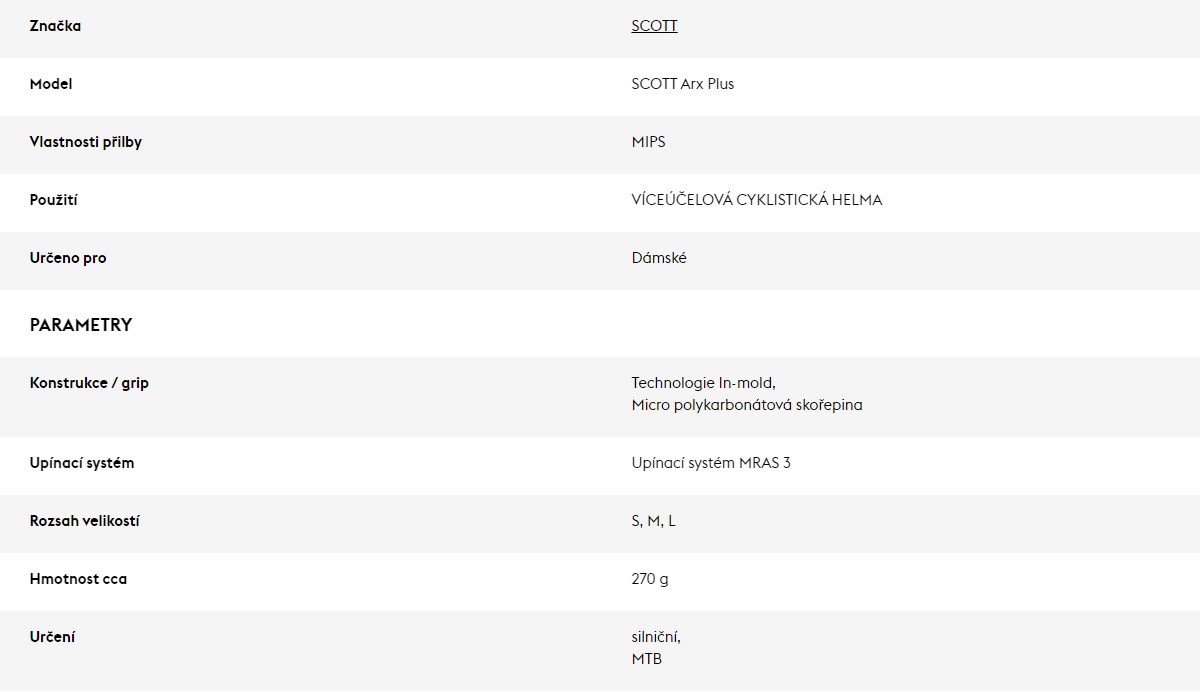Click the Model row label

pos(51,84)
